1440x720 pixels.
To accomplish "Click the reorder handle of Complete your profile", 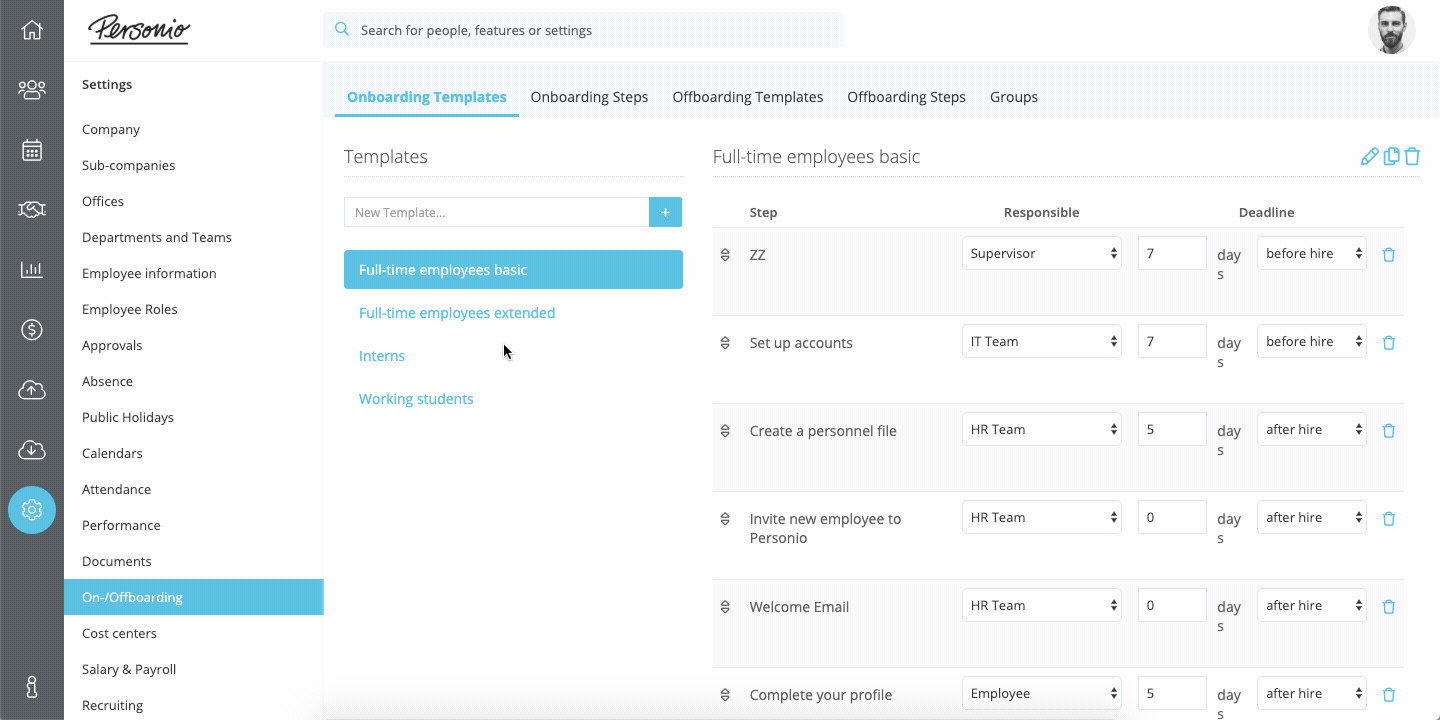I will [x=725, y=695].
